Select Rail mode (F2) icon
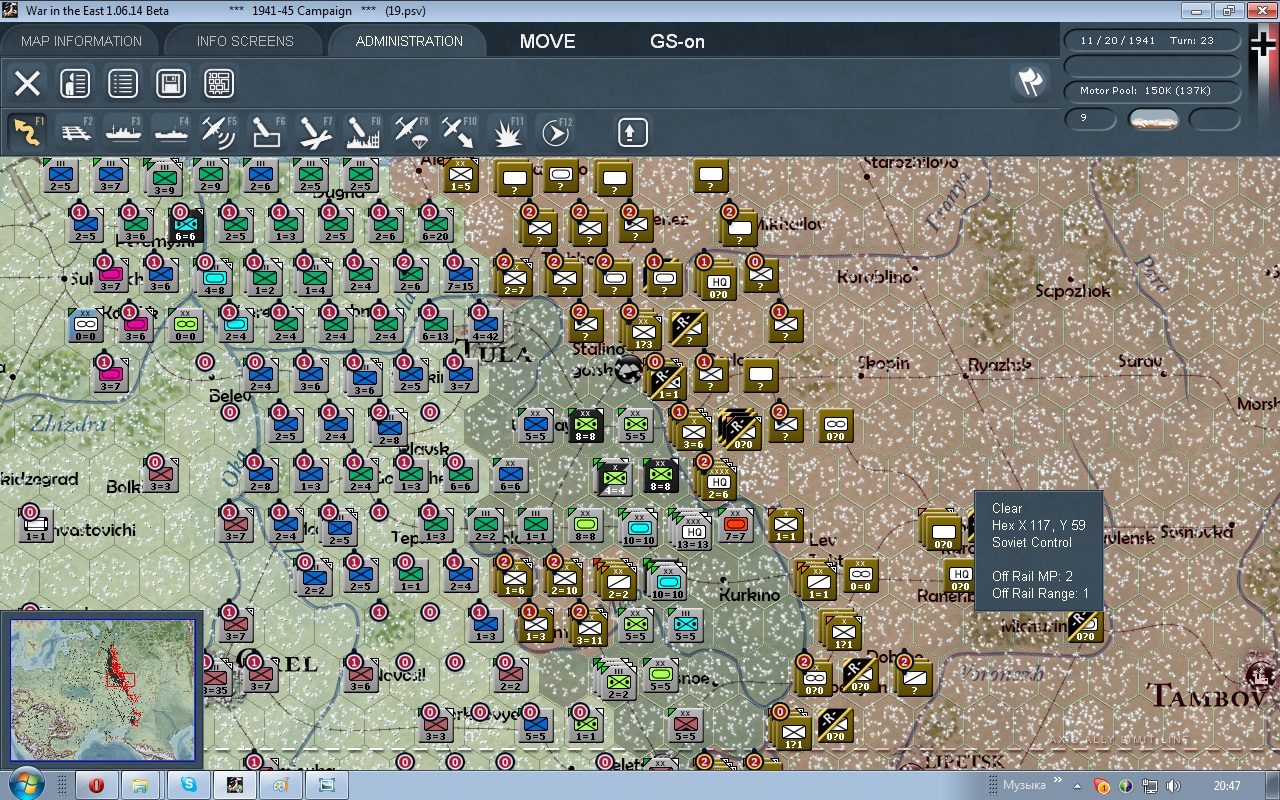Image resolution: width=1280 pixels, height=800 pixels. pyautogui.click(x=76, y=132)
